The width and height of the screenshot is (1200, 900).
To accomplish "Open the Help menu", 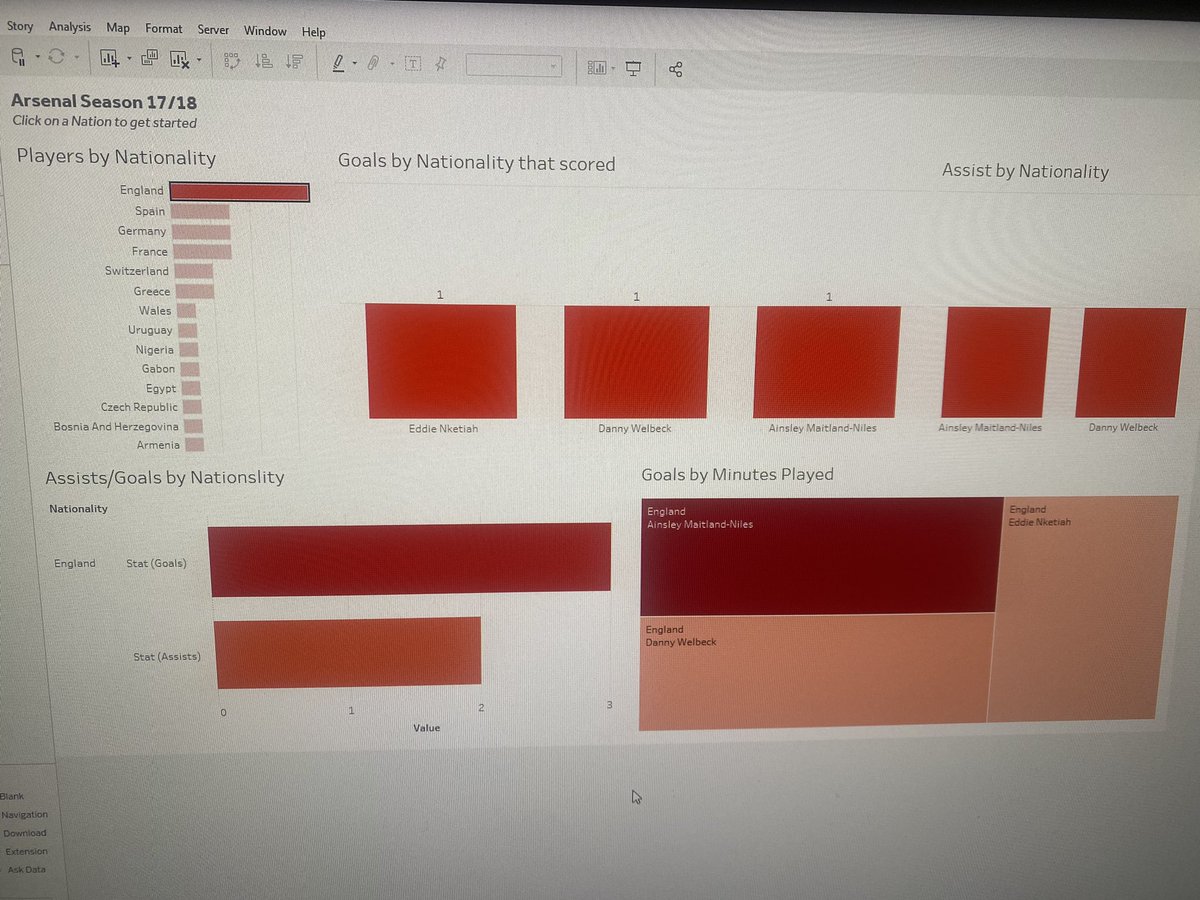I will (x=314, y=32).
